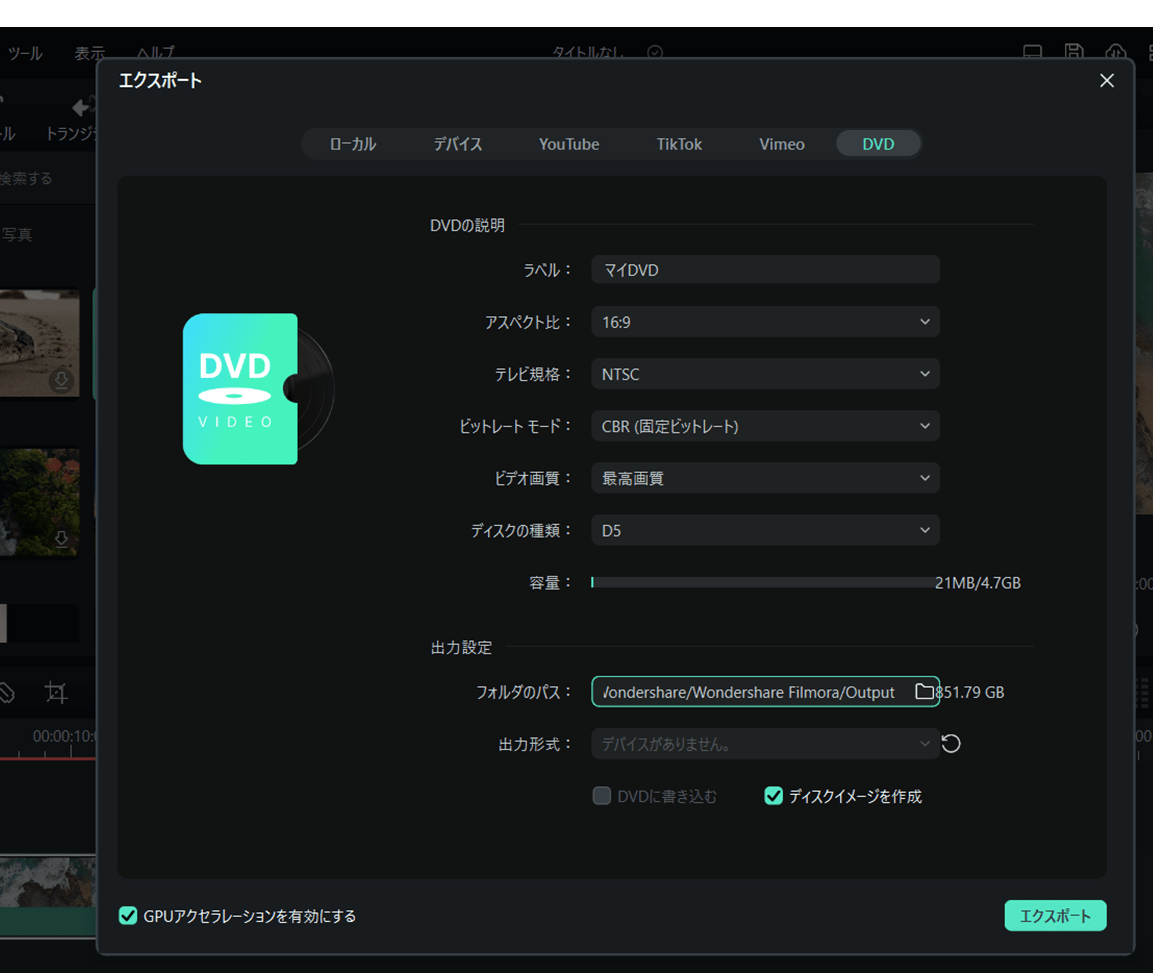1153x973 pixels.
Task: Open the テレビ規格 dropdown
Action: point(765,373)
